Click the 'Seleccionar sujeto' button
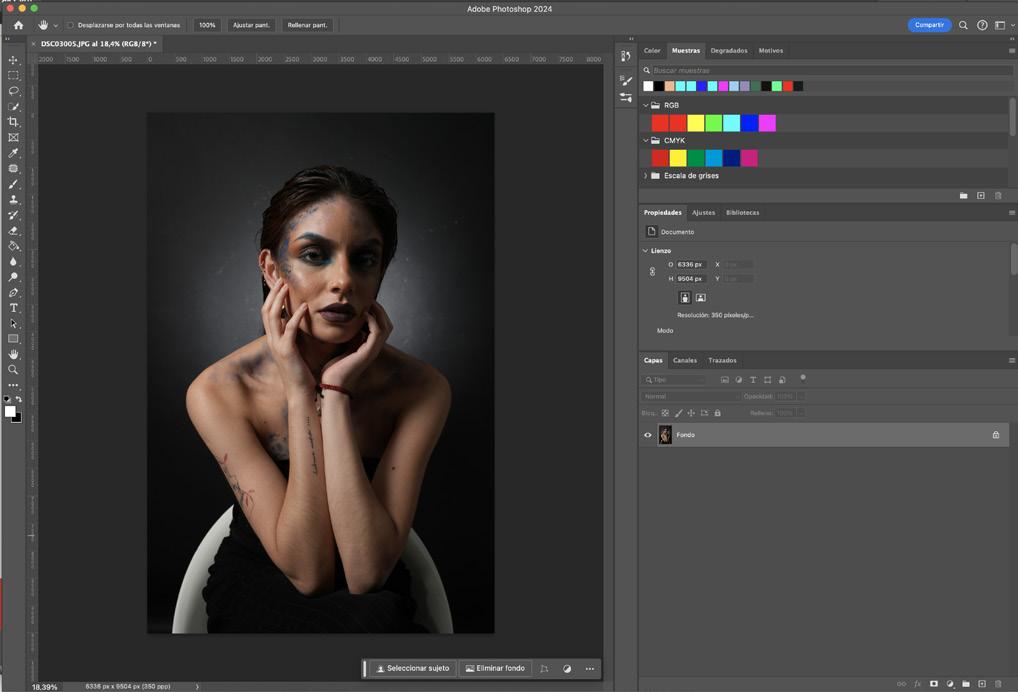The width and height of the screenshot is (1018, 692). [412, 668]
